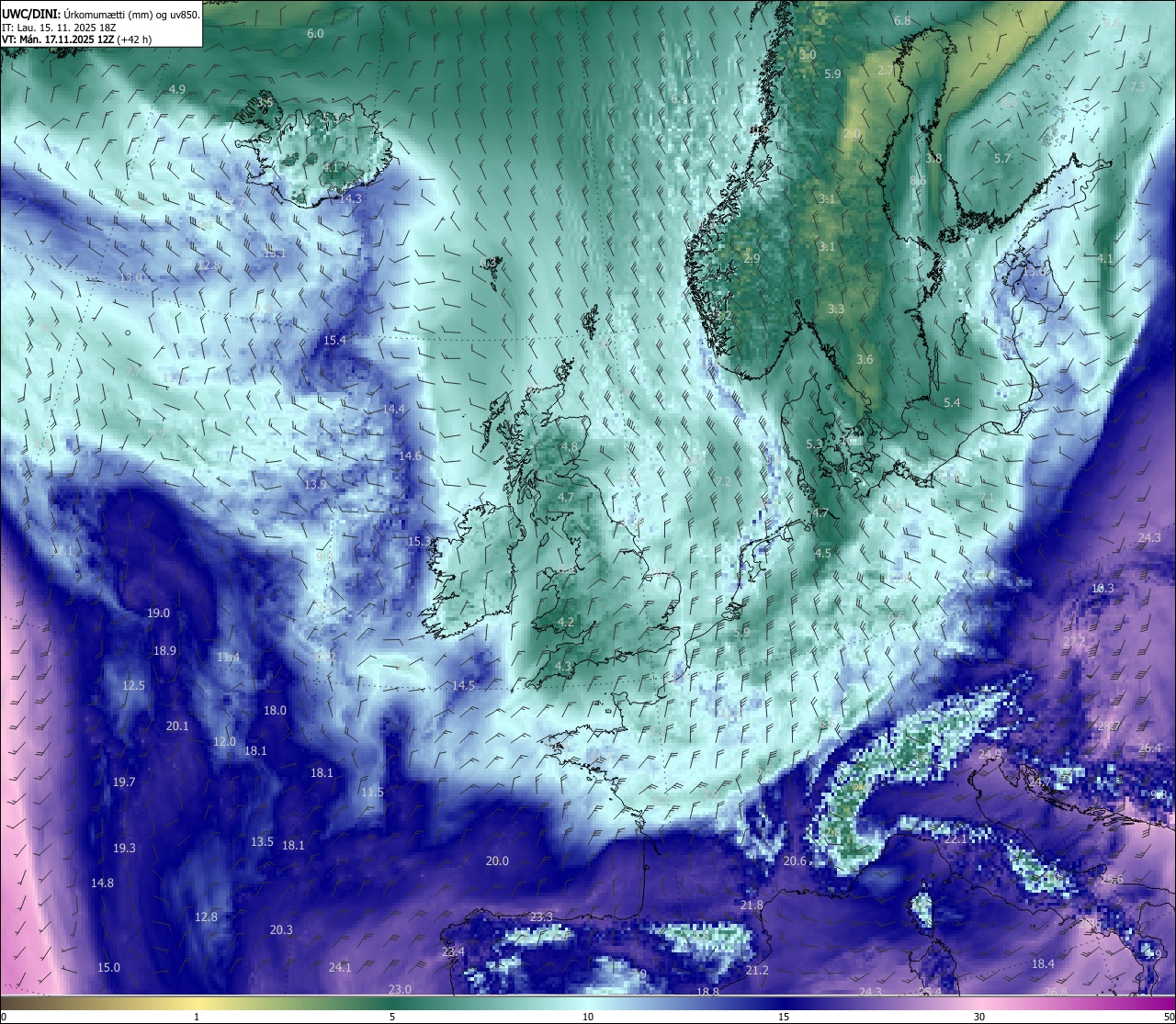This screenshot has width=1176, height=1024.
Task: Click the 21.2 map value
Action: pyautogui.click(x=757, y=970)
